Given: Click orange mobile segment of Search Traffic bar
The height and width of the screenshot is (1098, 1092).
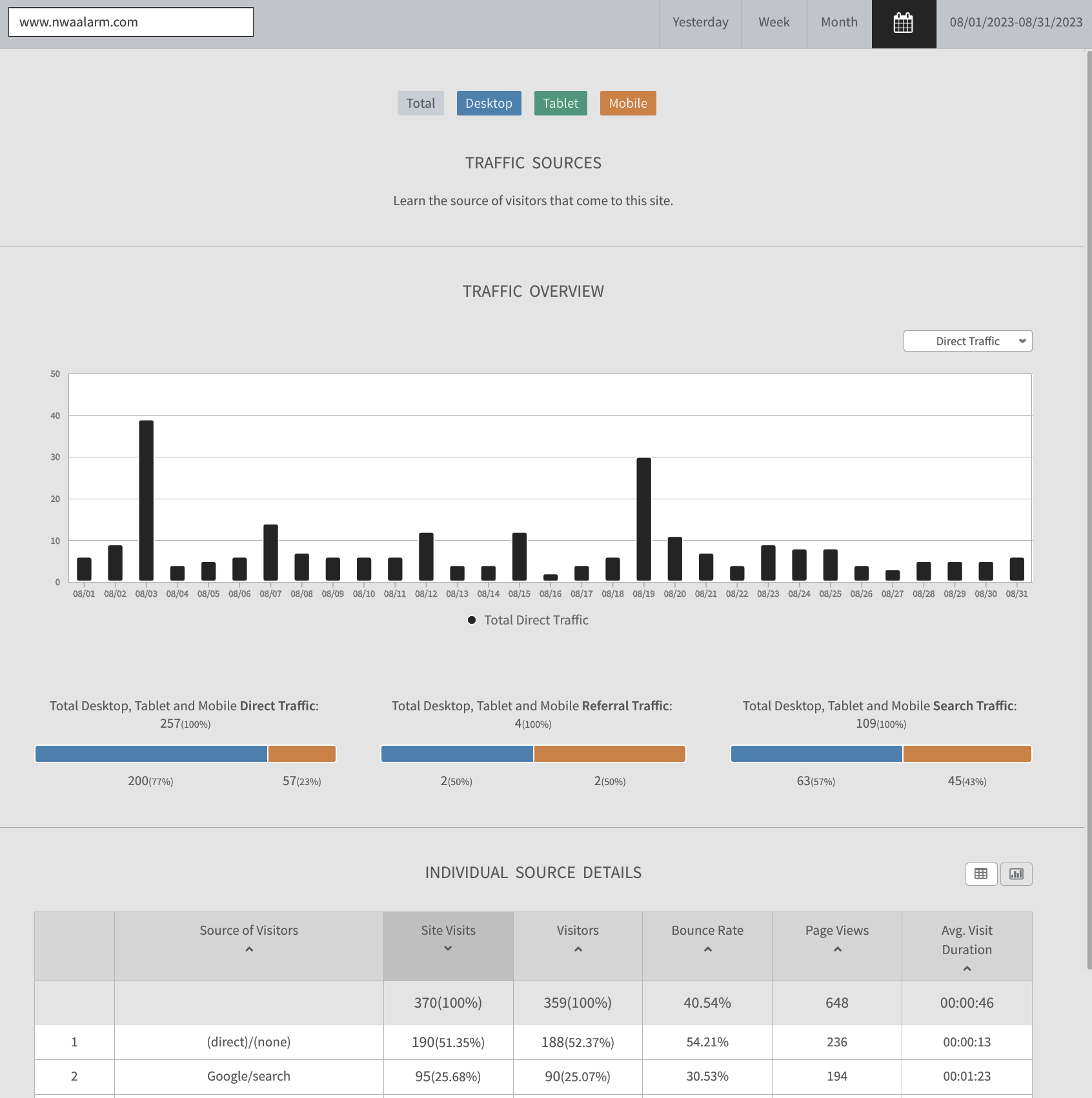Looking at the screenshot, I should point(967,754).
